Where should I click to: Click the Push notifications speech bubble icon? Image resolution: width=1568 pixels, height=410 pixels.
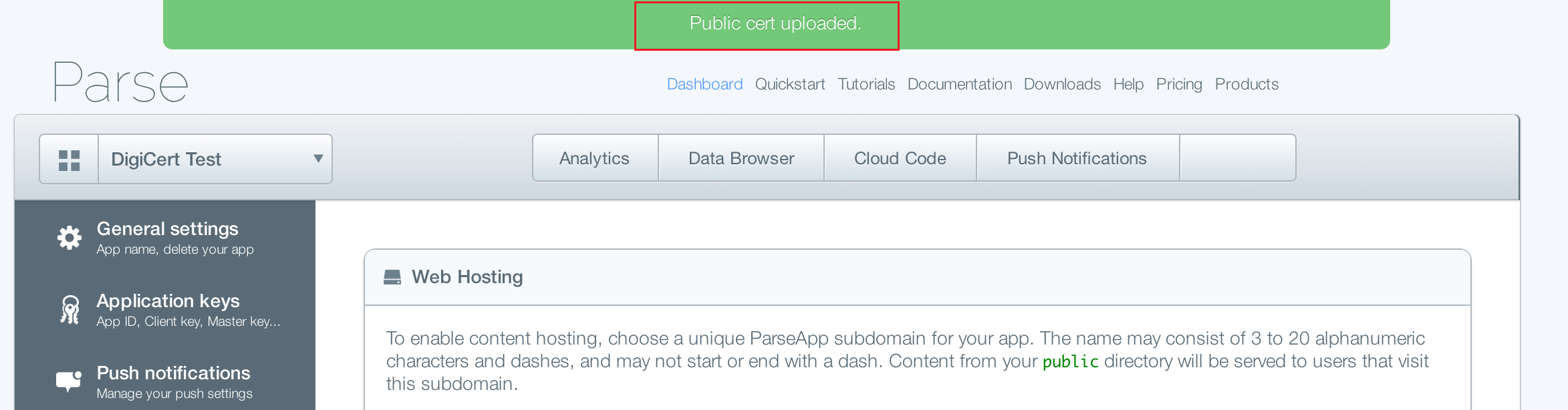(x=69, y=381)
